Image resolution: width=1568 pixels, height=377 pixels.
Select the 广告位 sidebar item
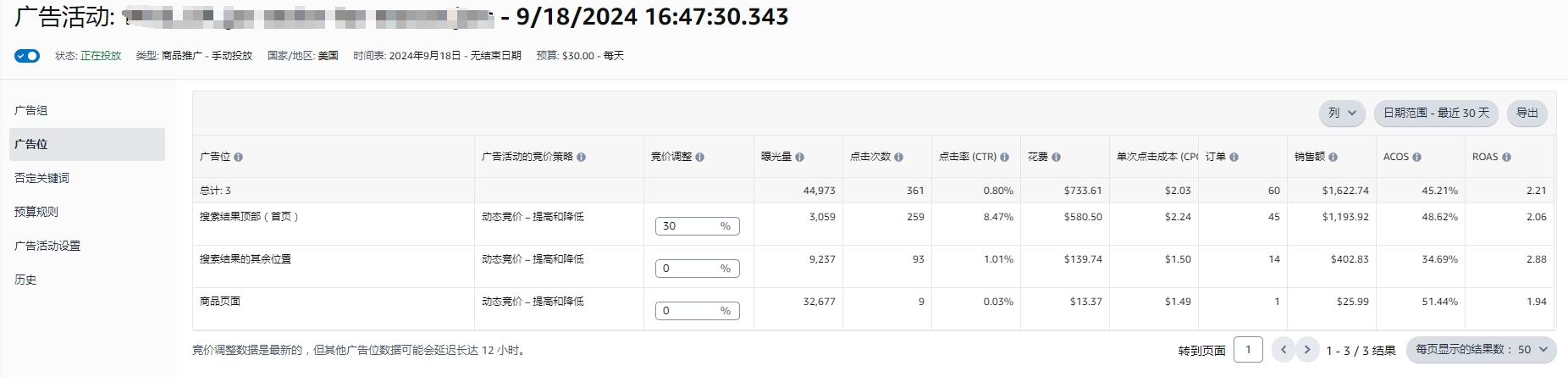pyautogui.click(x=87, y=144)
